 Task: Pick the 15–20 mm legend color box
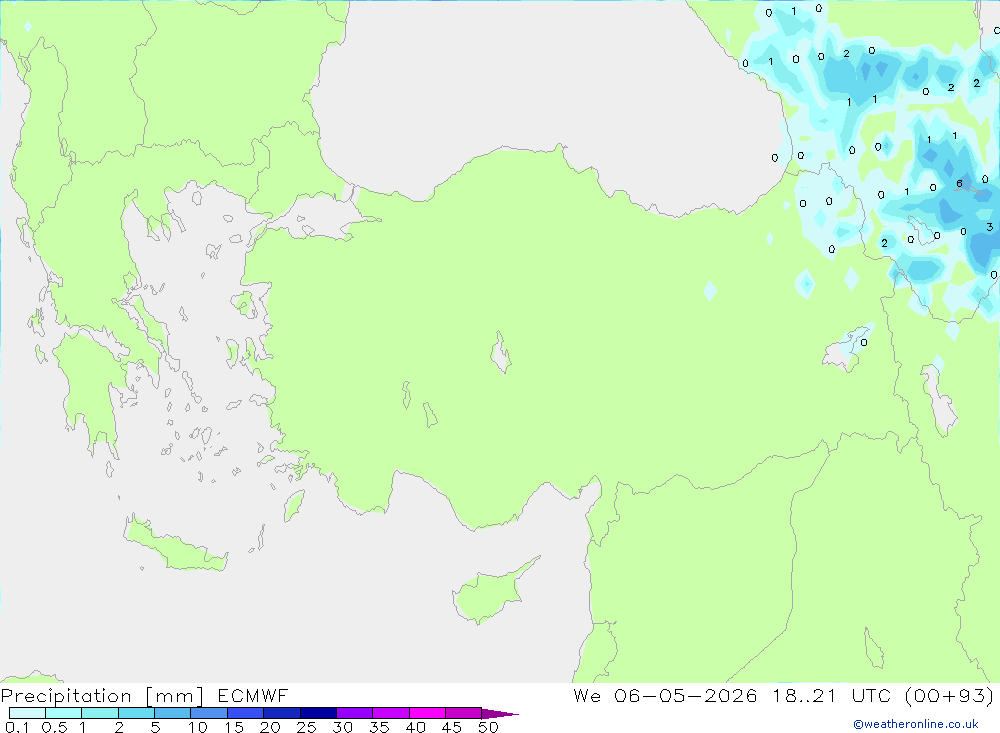click(246, 713)
